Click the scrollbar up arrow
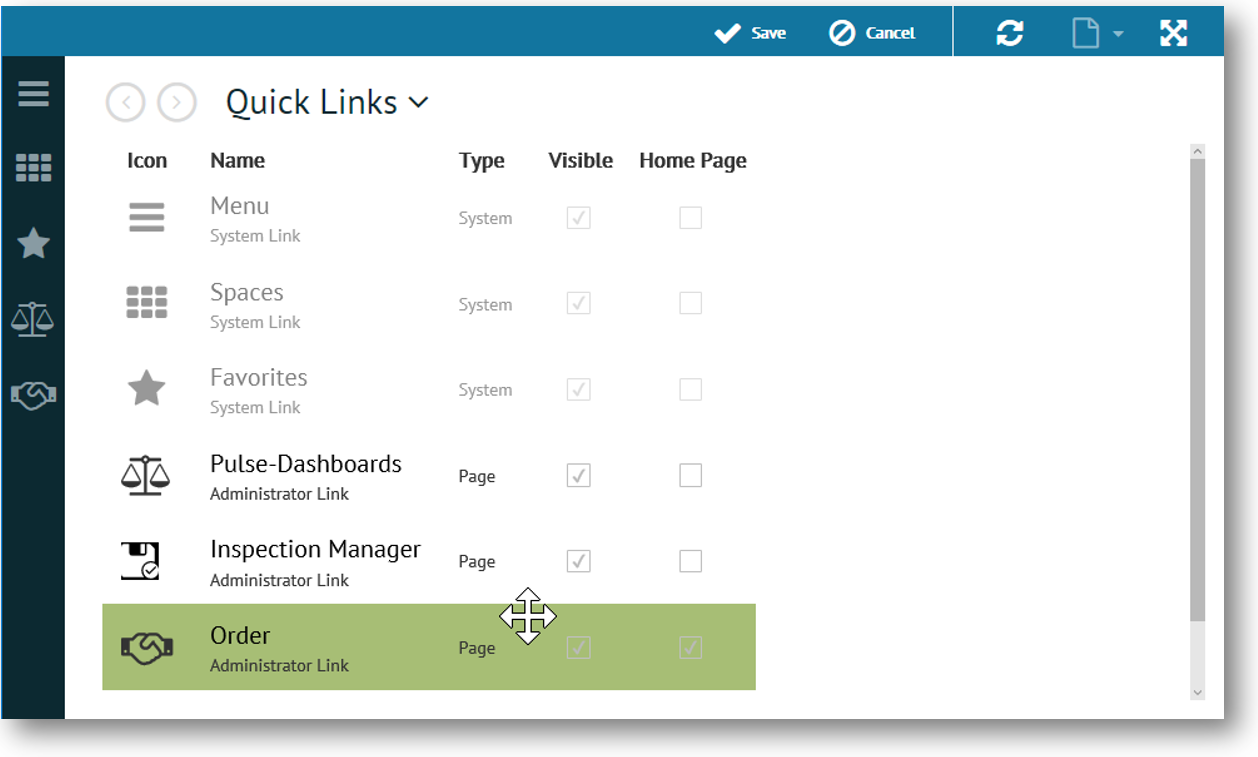Image resolution: width=1258 pixels, height=757 pixels. coord(1198,151)
